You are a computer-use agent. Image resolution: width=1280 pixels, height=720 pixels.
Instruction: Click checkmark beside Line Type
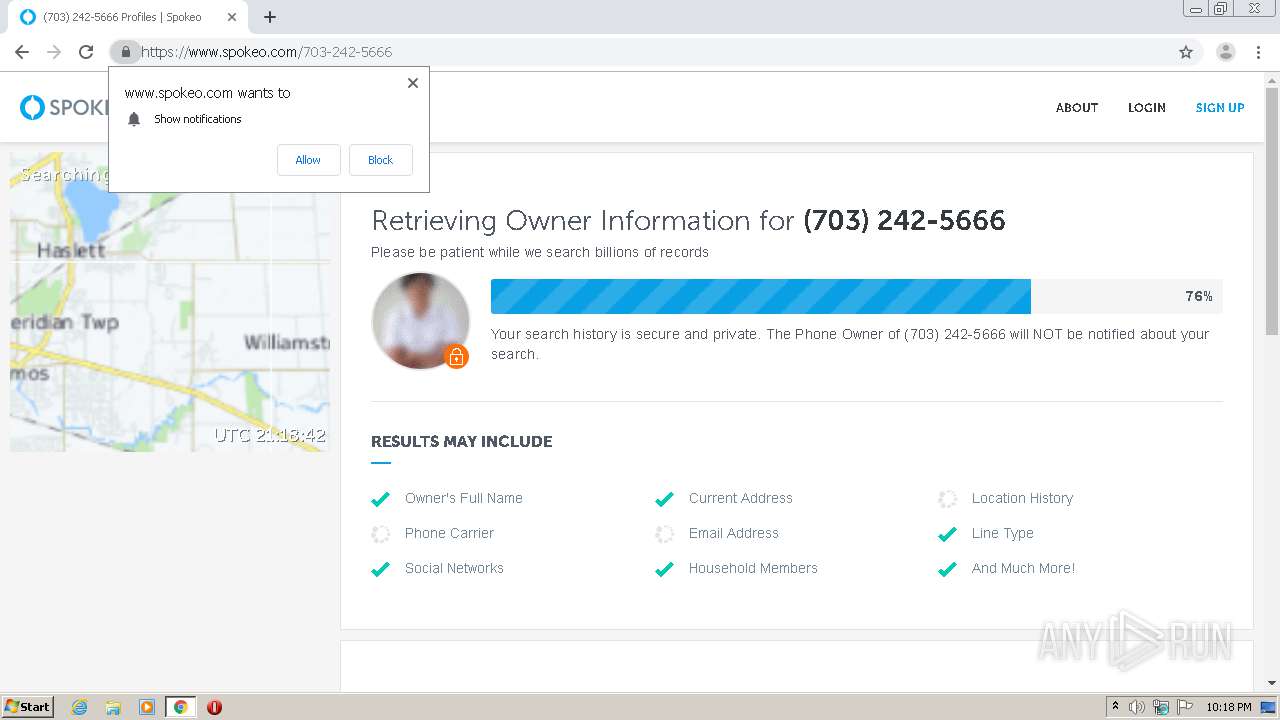pos(947,534)
